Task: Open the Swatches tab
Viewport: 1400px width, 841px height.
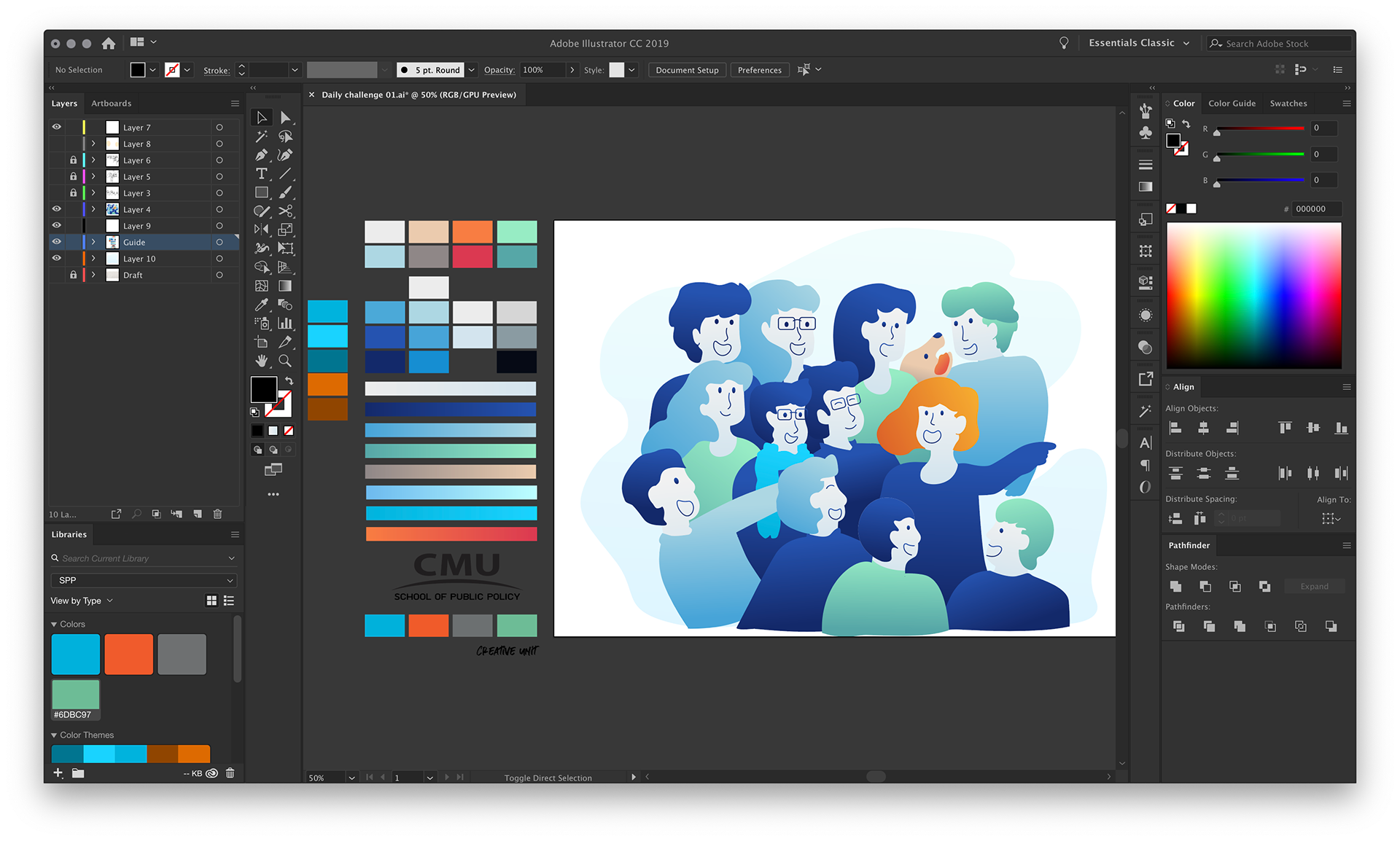Action: tap(1288, 103)
